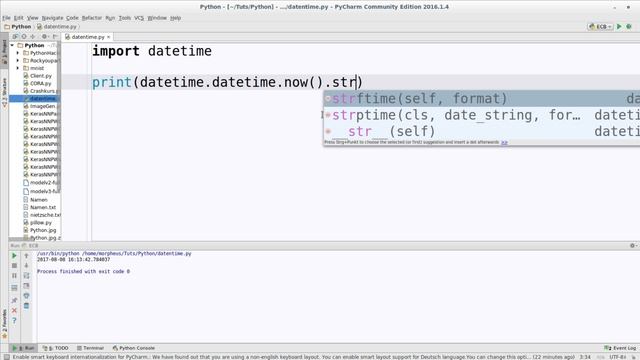The width and height of the screenshot is (640, 360).
Task: Open the Window menu
Action: (157, 18)
